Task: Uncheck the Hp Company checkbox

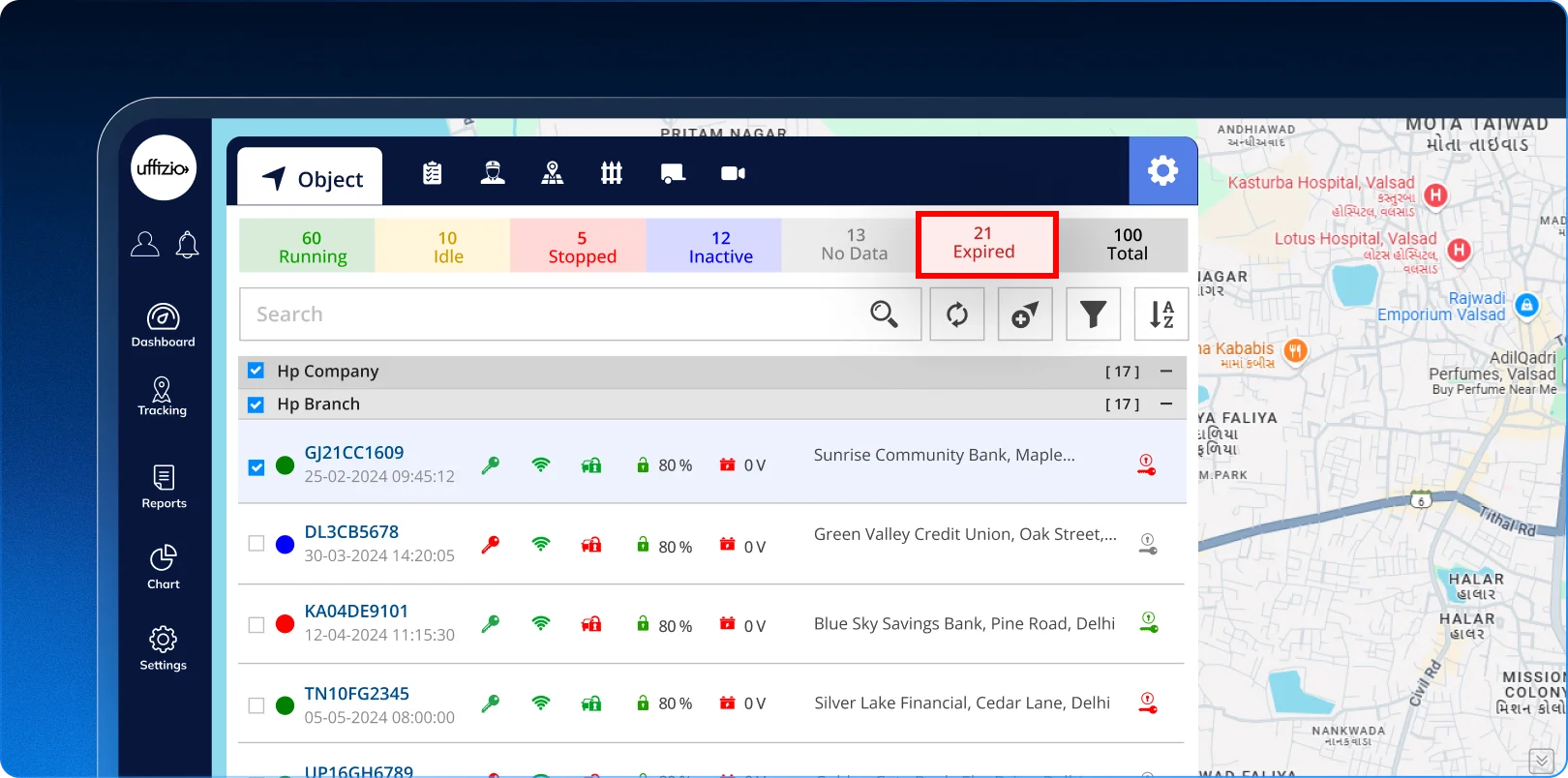Action: tap(256, 371)
